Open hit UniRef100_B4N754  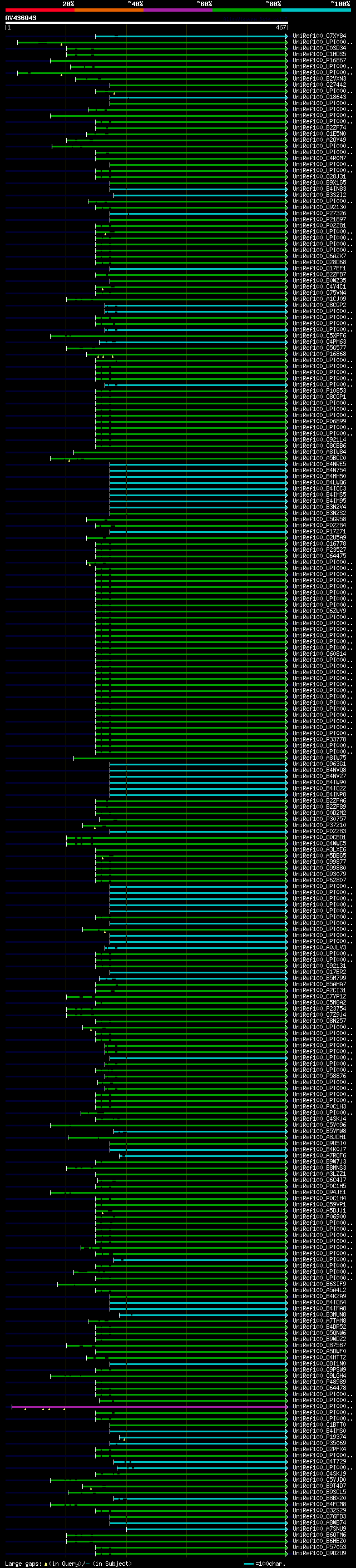(x=319, y=471)
